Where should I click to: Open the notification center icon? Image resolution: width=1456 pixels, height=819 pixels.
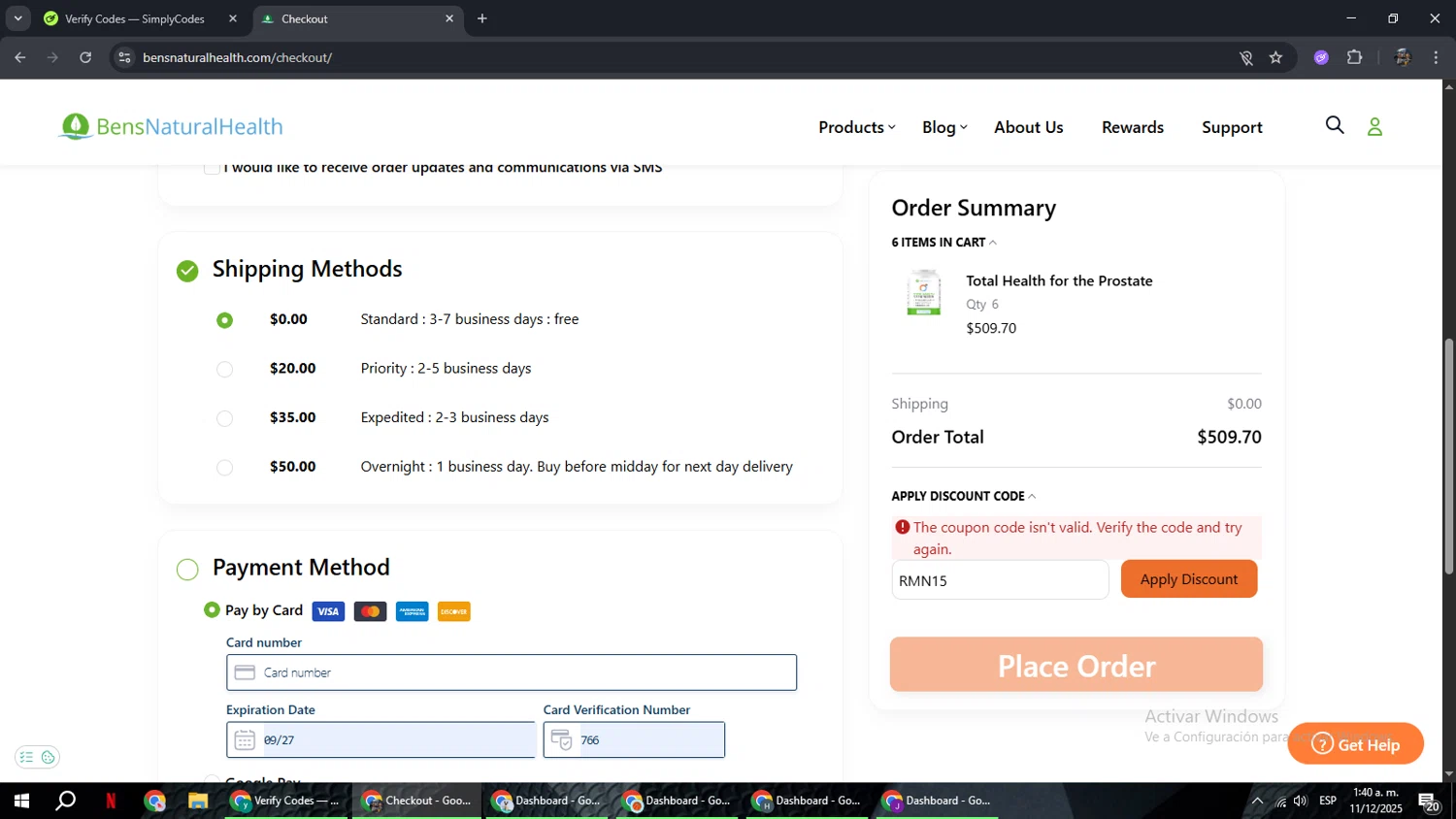click(x=1429, y=802)
